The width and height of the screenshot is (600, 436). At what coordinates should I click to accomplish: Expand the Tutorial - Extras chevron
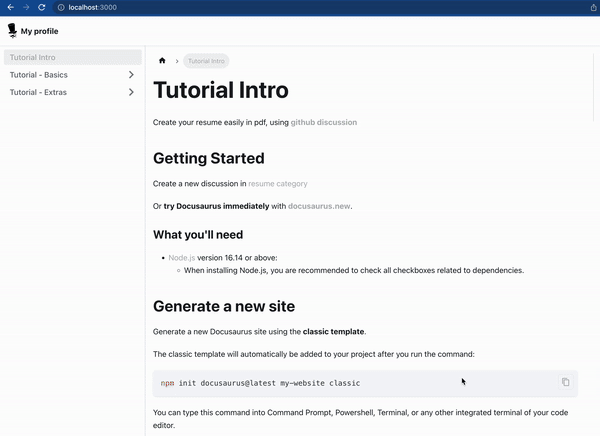coord(131,93)
